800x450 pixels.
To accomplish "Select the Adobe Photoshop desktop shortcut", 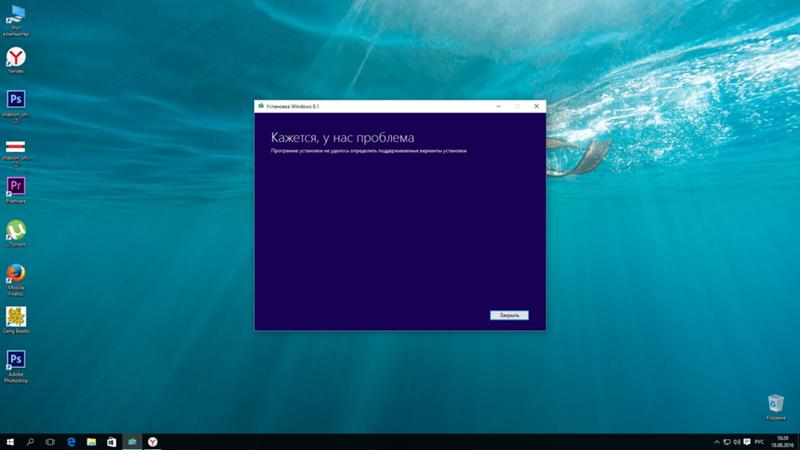I will point(16,366).
